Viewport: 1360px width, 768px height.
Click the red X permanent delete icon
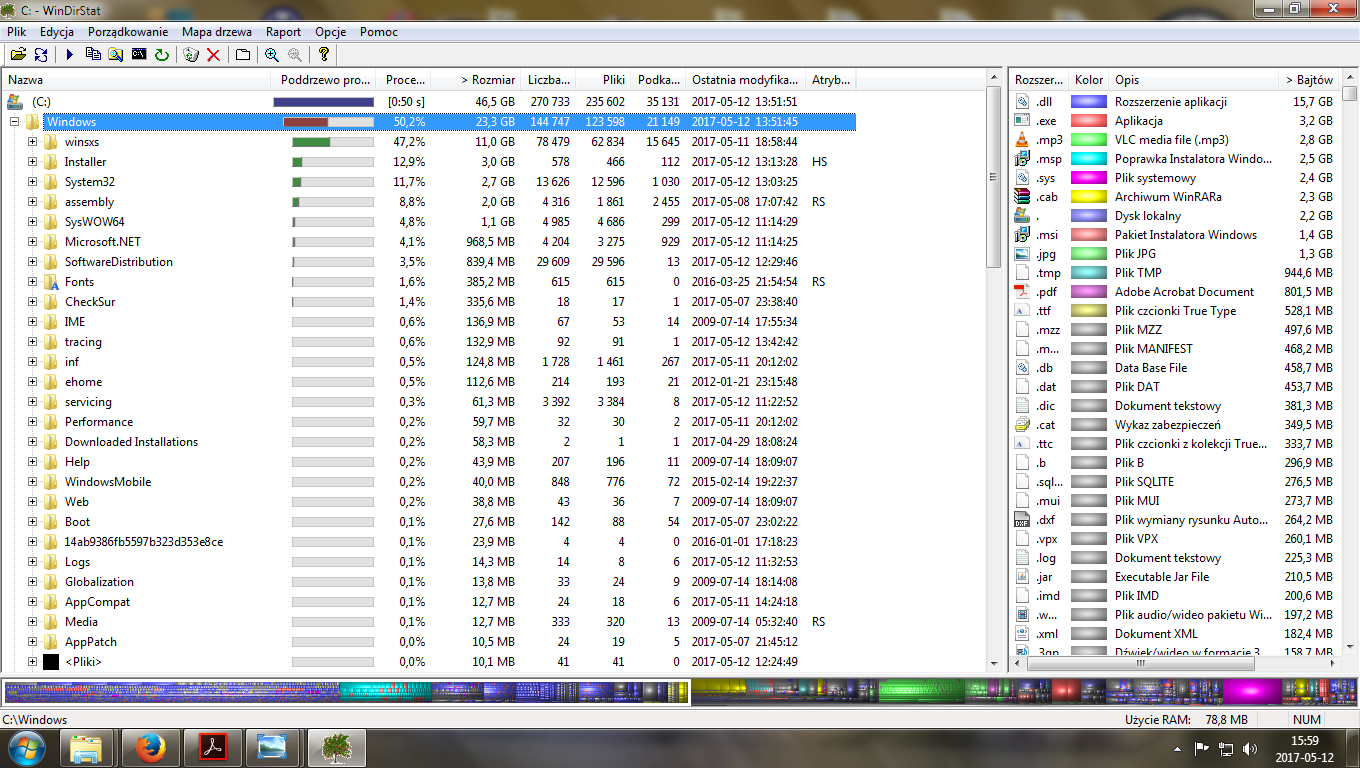213,55
